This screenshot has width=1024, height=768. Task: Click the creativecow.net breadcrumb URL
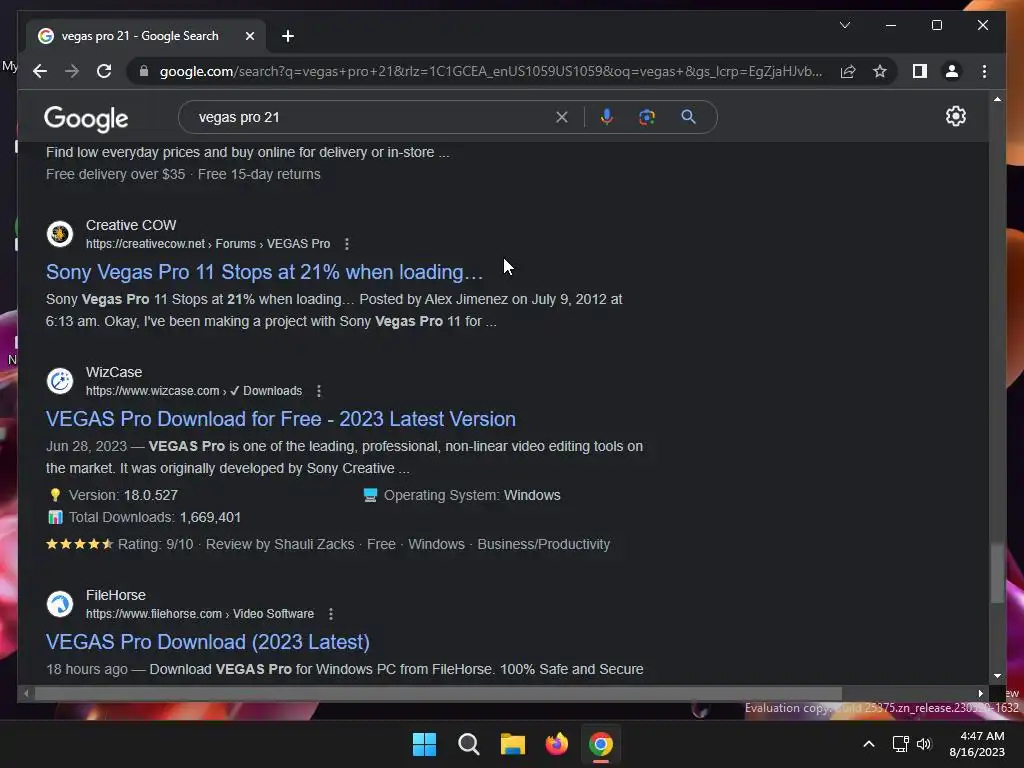point(208,244)
